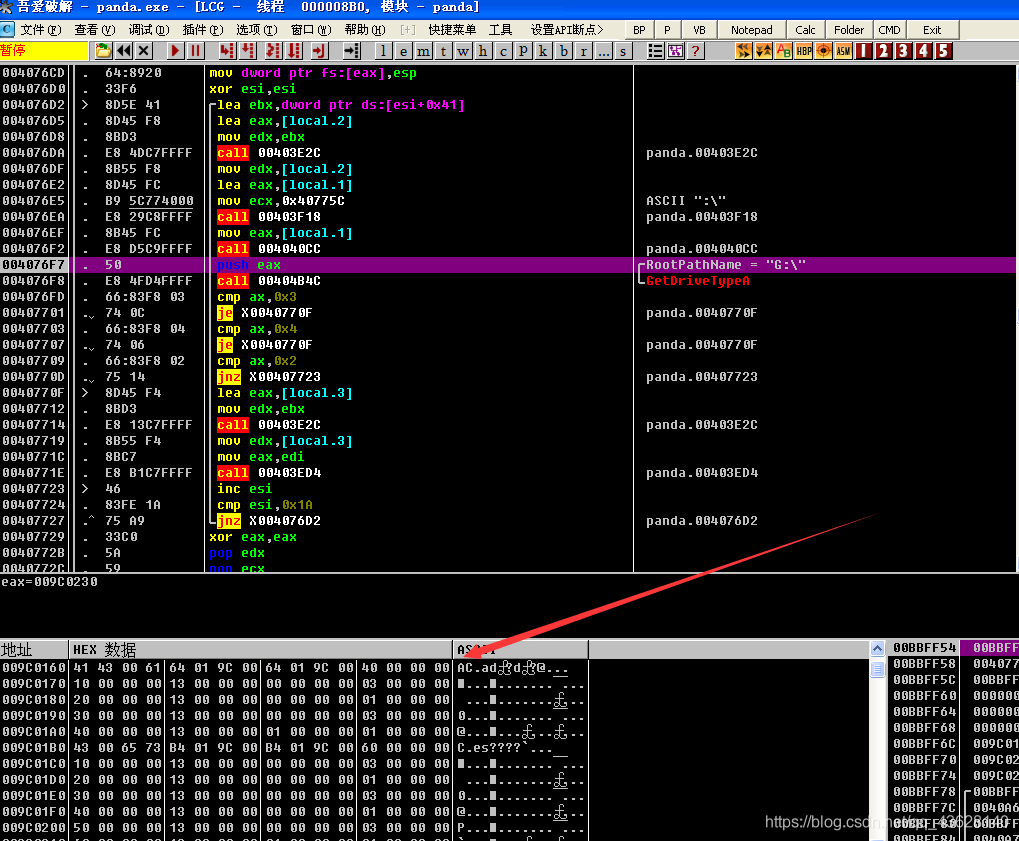Click the close X toolbar icon

tap(144, 51)
